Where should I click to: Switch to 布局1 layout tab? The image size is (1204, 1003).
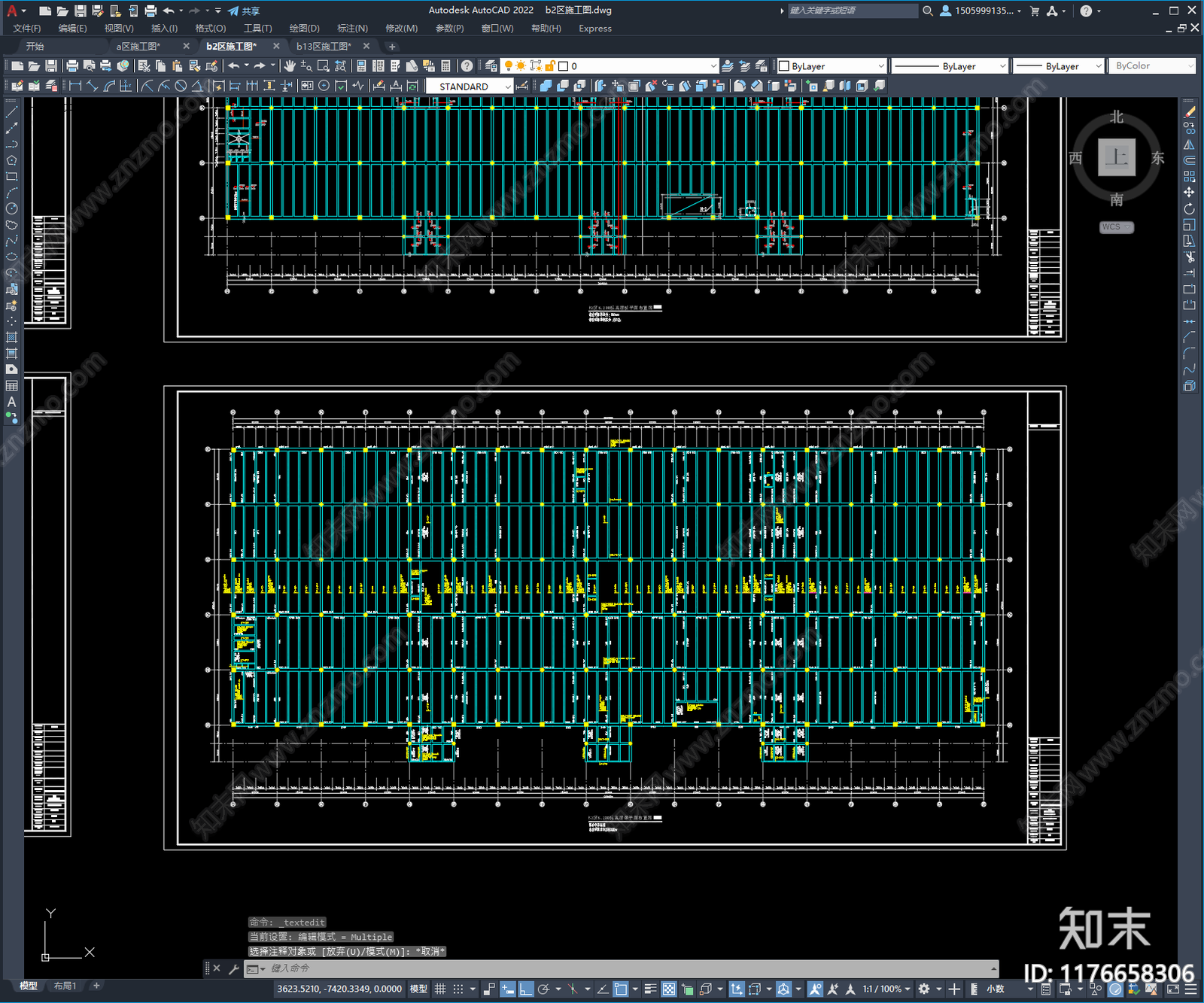coord(65,986)
